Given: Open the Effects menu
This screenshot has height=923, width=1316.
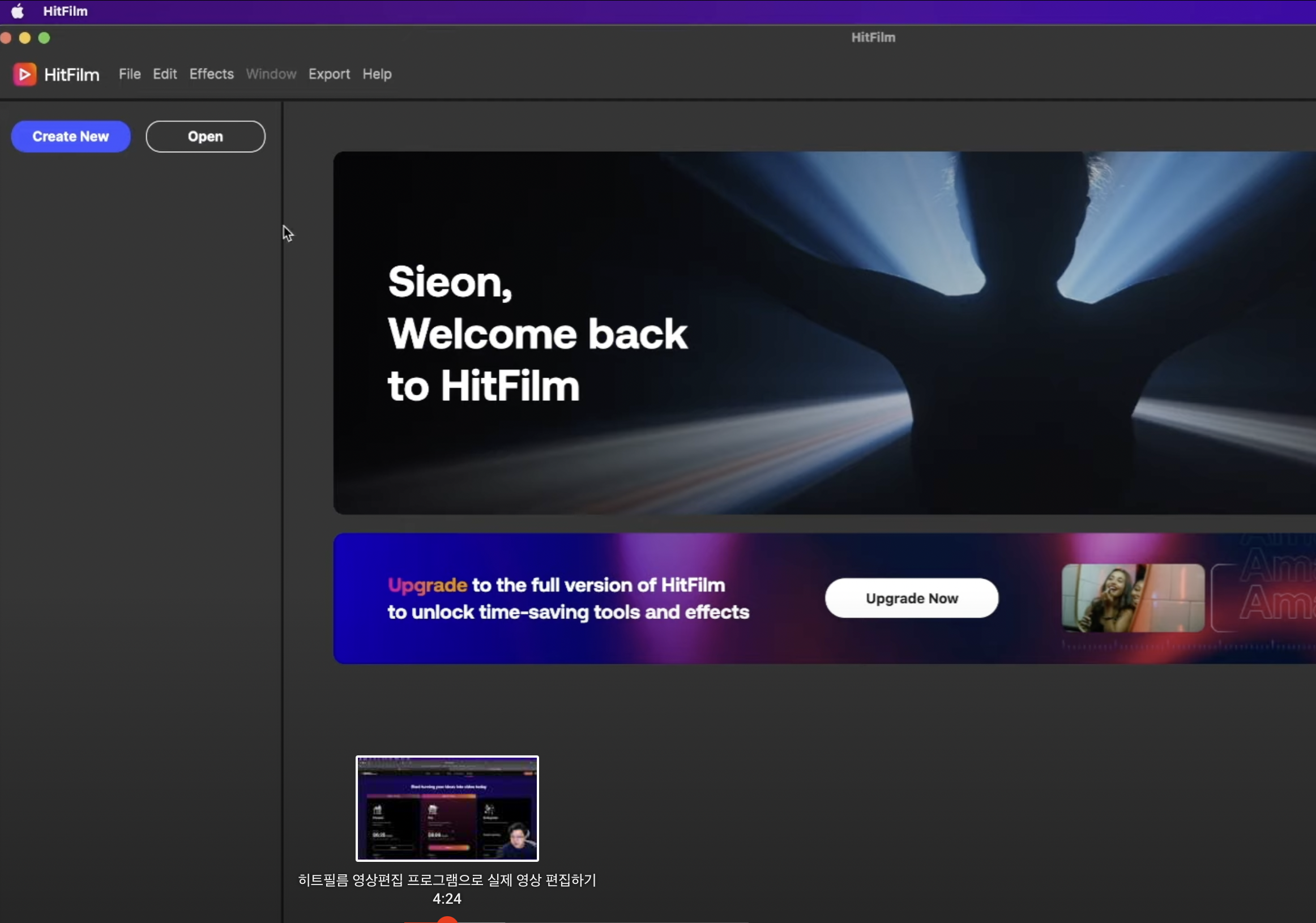Looking at the screenshot, I should (212, 74).
